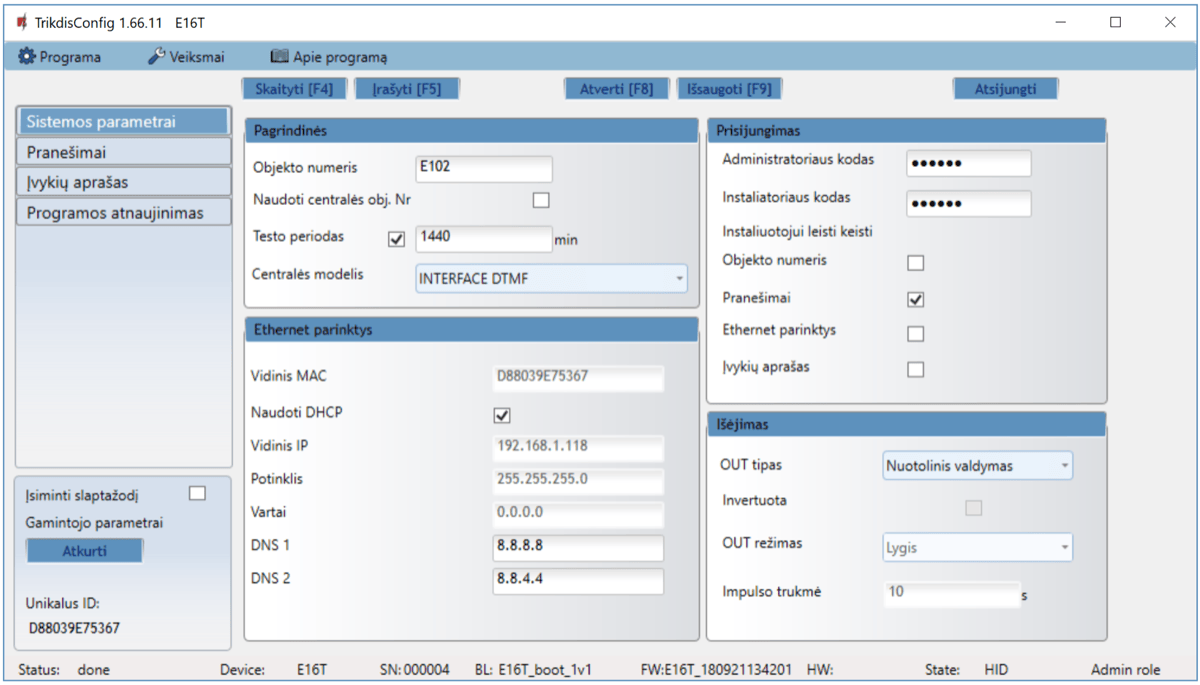
Task: Click the gear icon beside Programa
Action: (x=27, y=57)
